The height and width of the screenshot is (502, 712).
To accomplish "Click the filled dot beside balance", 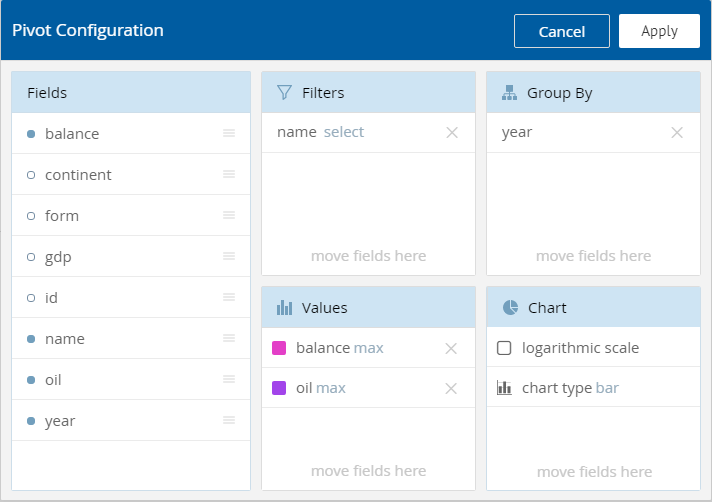I will pos(31,134).
